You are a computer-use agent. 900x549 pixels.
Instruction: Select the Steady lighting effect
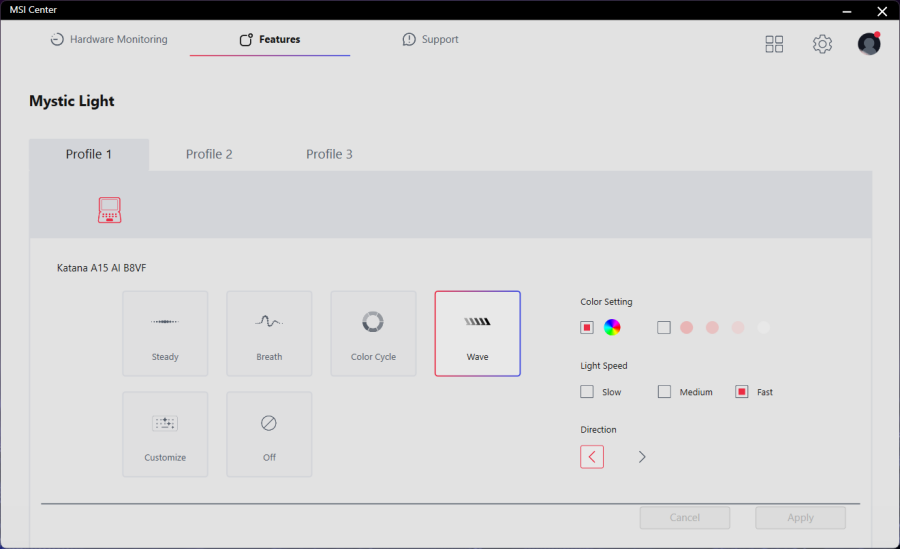click(x=165, y=333)
